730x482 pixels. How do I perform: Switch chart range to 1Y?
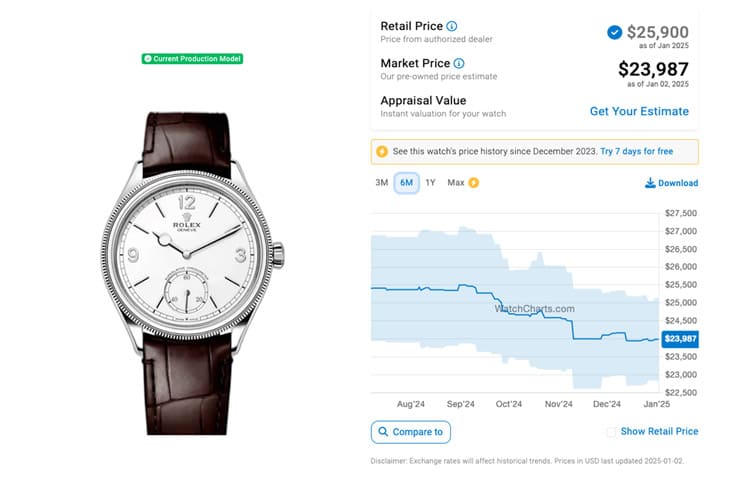pyautogui.click(x=430, y=183)
